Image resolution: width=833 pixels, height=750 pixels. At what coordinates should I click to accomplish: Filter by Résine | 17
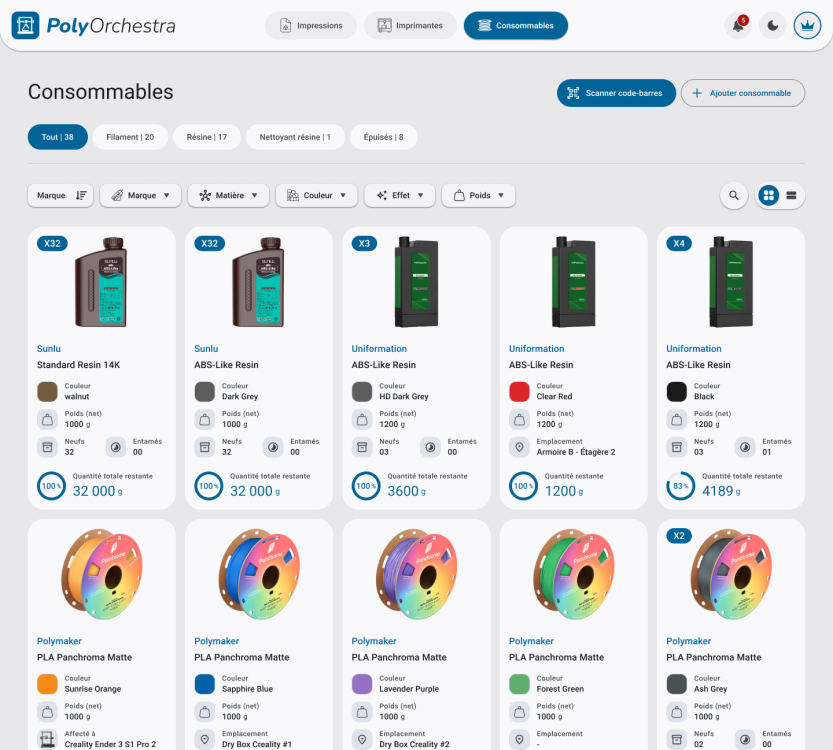[x=207, y=137]
